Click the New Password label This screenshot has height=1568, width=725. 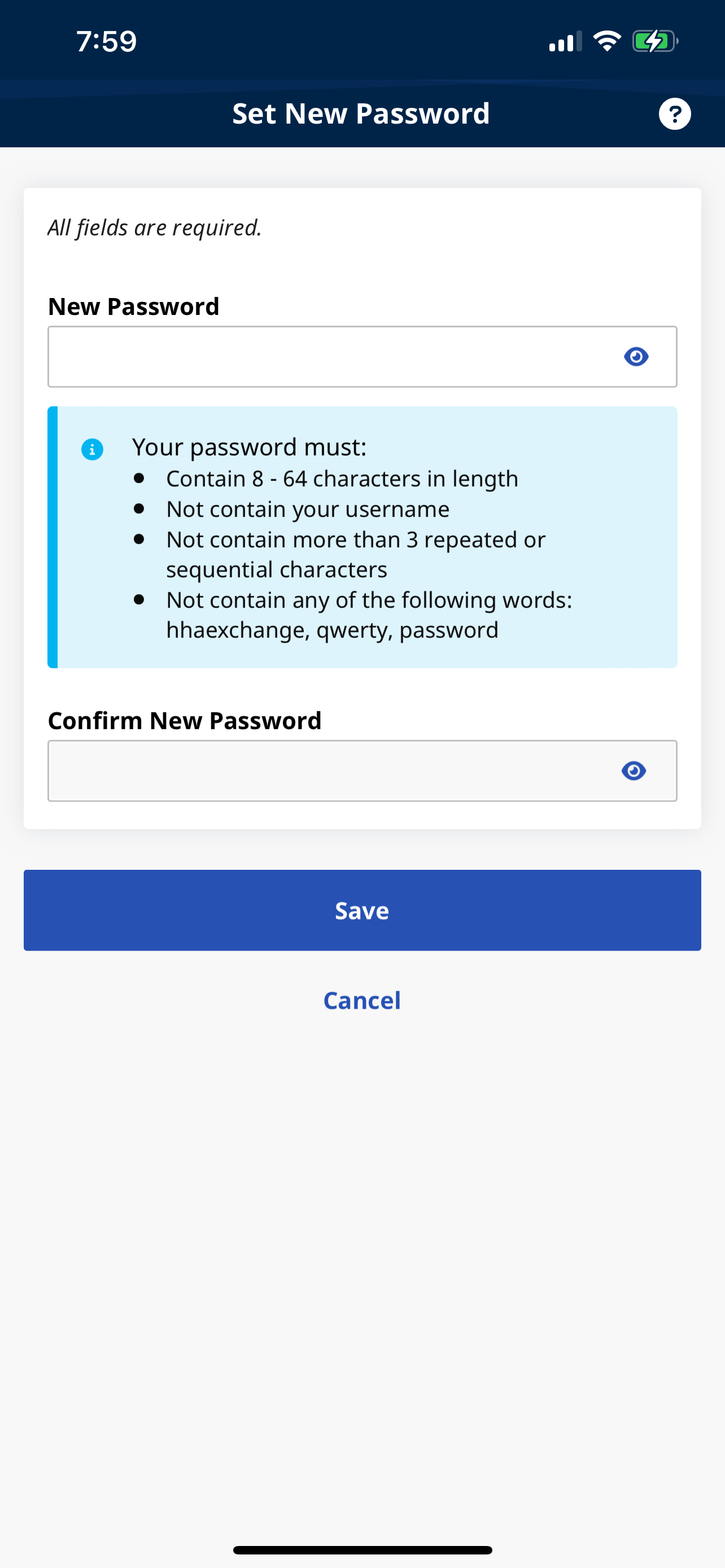click(x=133, y=307)
